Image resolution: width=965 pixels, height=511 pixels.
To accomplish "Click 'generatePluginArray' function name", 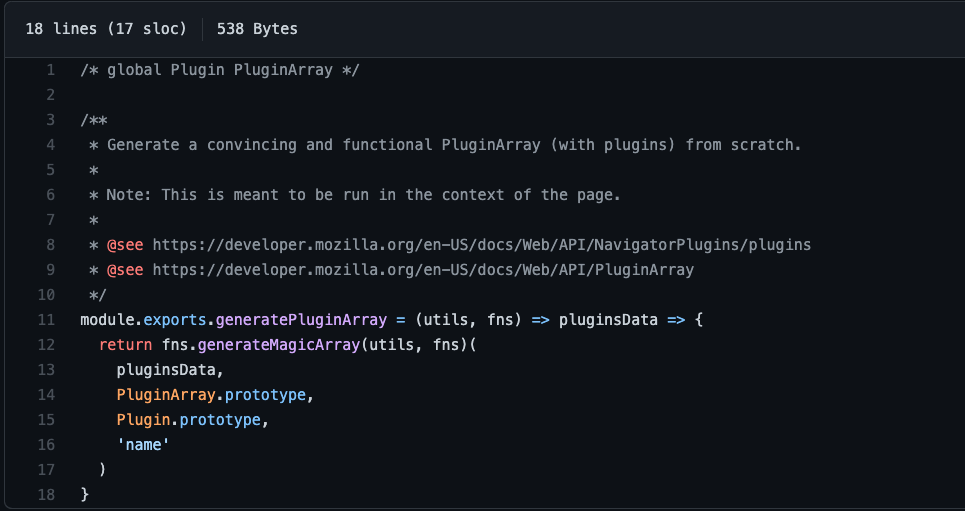I will tap(301, 320).
